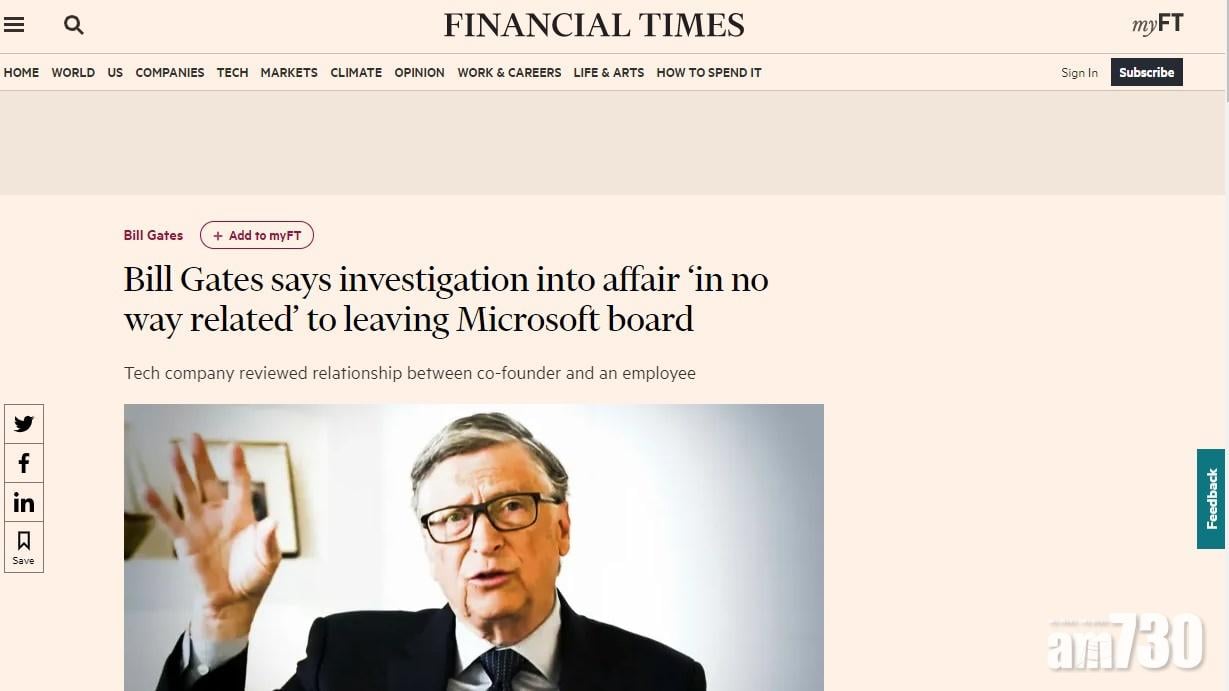Open the Bill Gates topic link
This screenshot has height=691, width=1229.
[x=153, y=235]
